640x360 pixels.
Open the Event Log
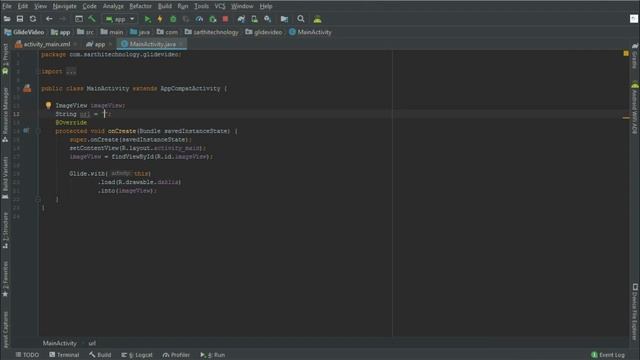[608, 355]
